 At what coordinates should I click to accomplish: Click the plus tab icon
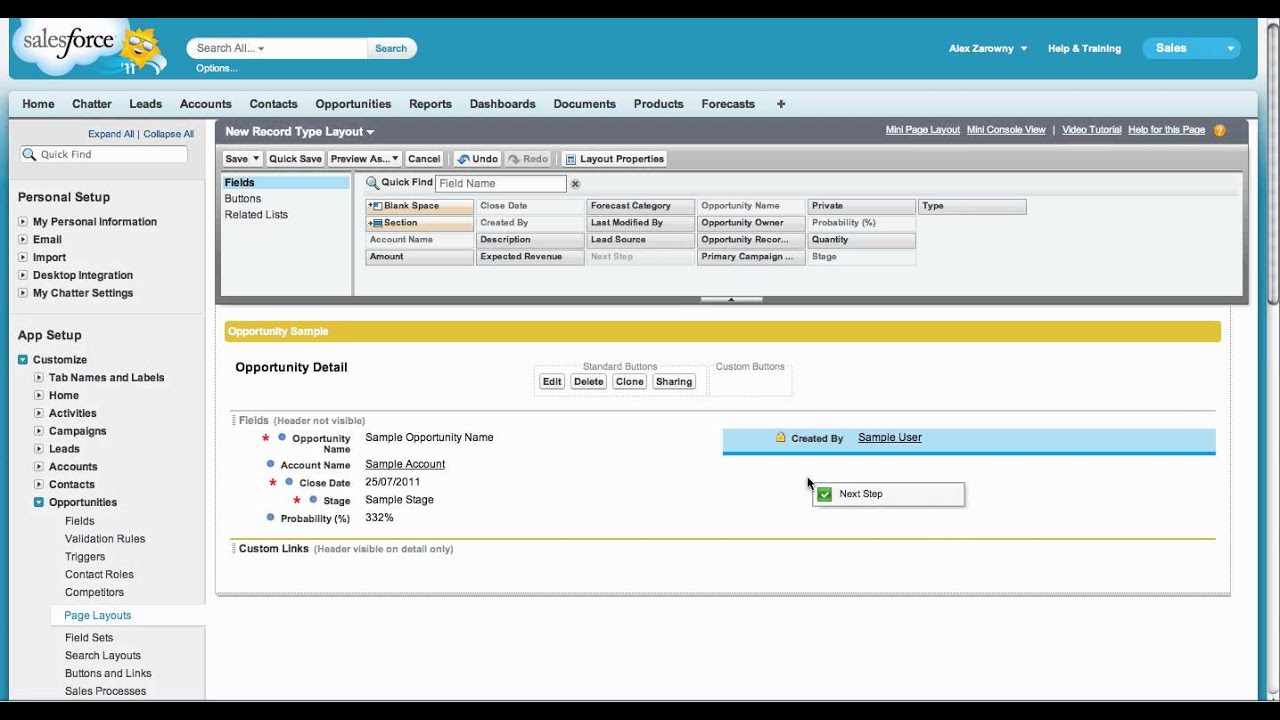pos(781,104)
